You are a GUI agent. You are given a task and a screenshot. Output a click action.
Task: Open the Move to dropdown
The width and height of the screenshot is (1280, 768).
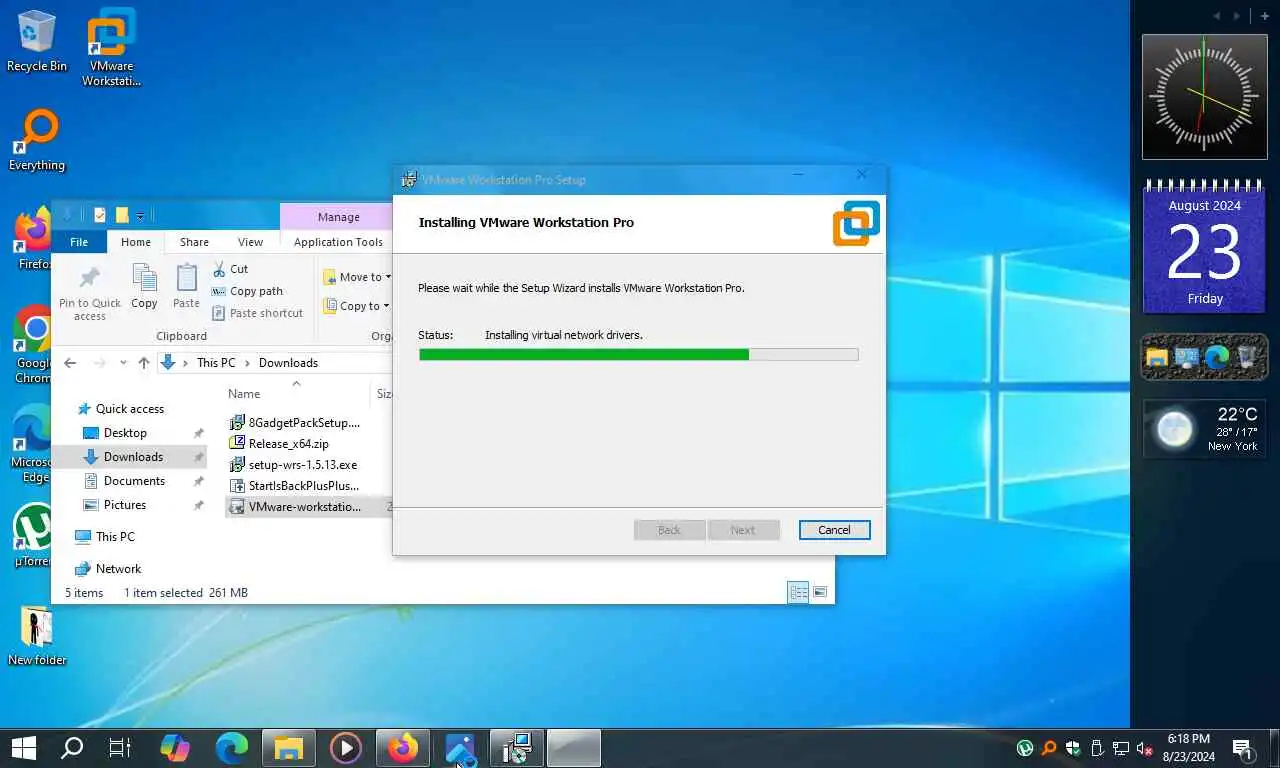tap(357, 277)
